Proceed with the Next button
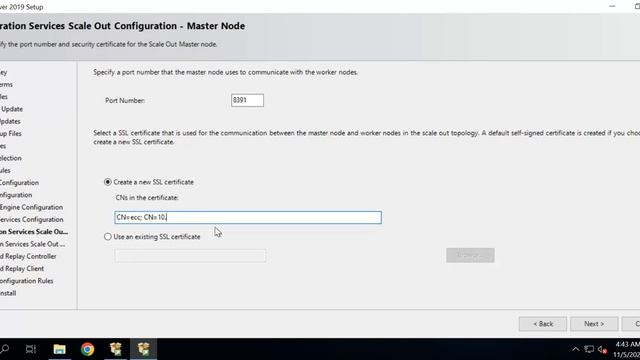 click(594, 324)
